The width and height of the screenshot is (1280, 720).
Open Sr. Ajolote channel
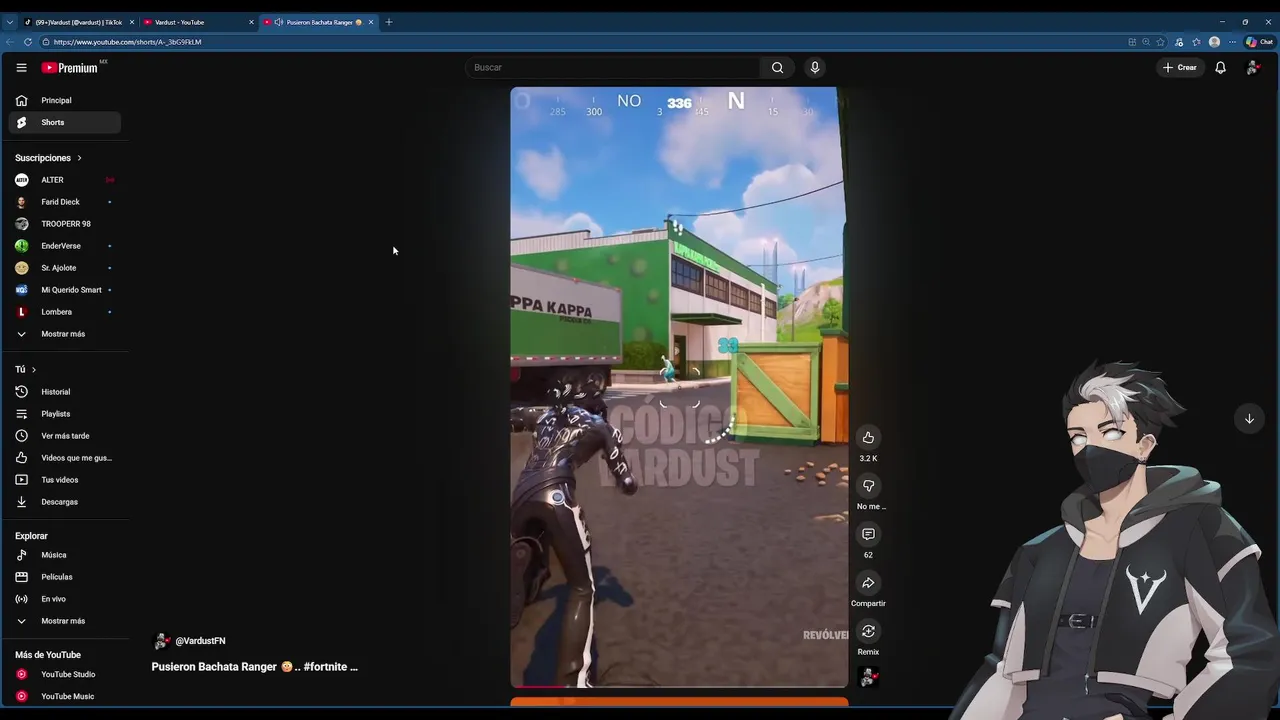(x=65, y=268)
